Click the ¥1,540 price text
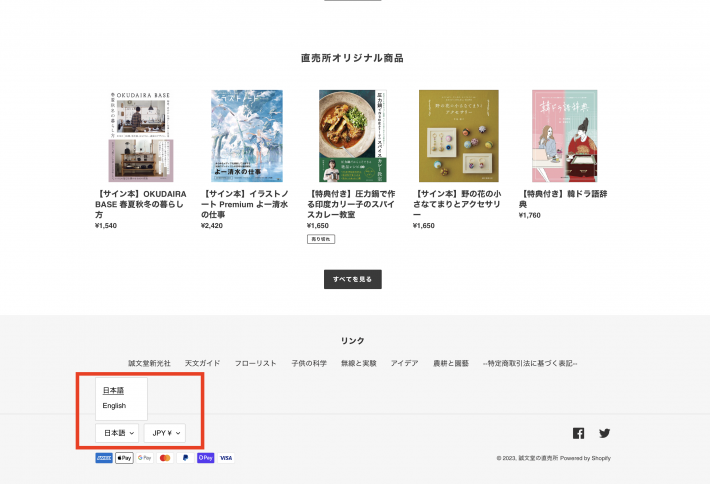The height and width of the screenshot is (484, 710). [x=106, y=225]
